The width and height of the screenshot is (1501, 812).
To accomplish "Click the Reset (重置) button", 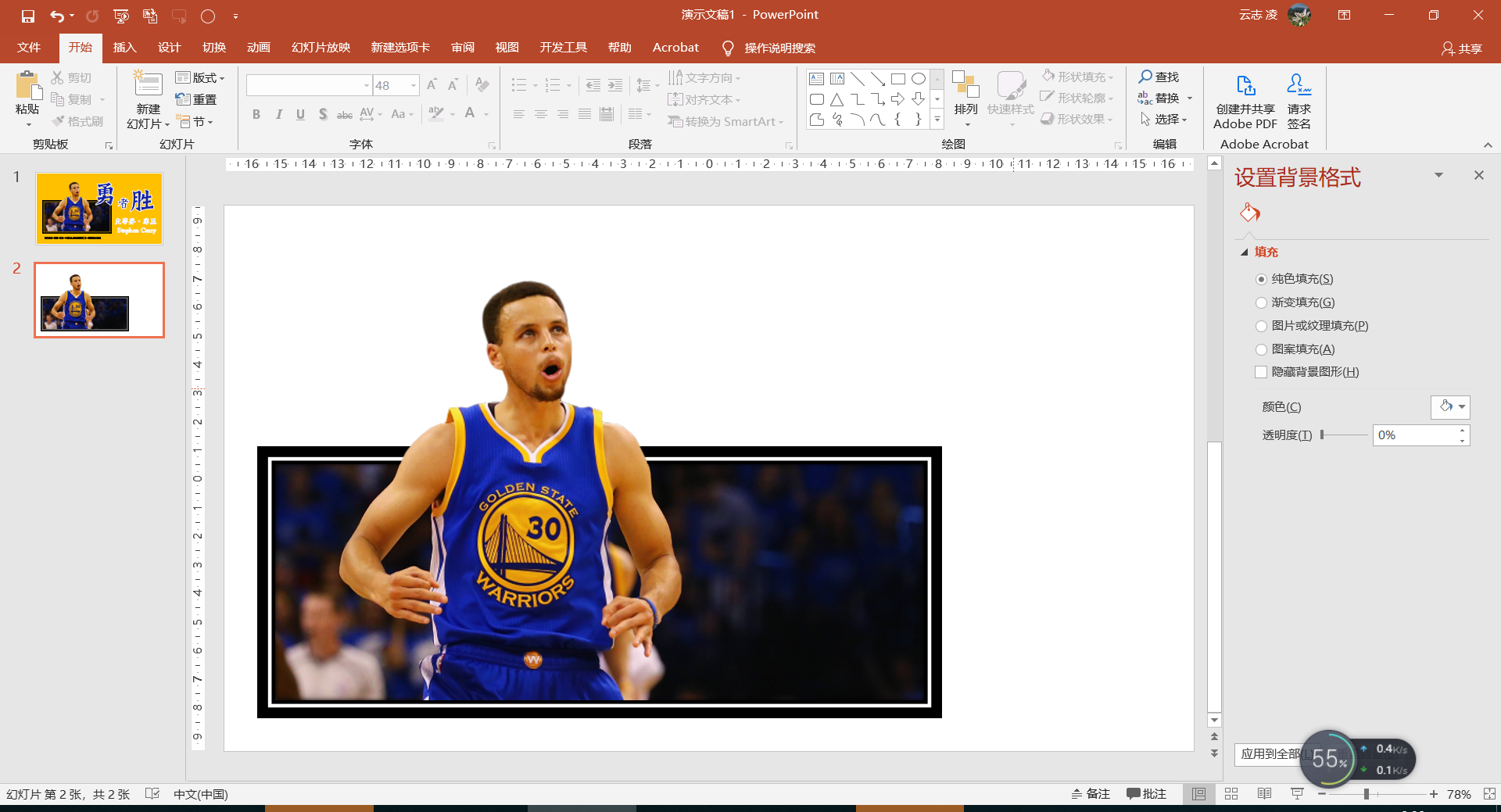I will [x=196, y=99].
